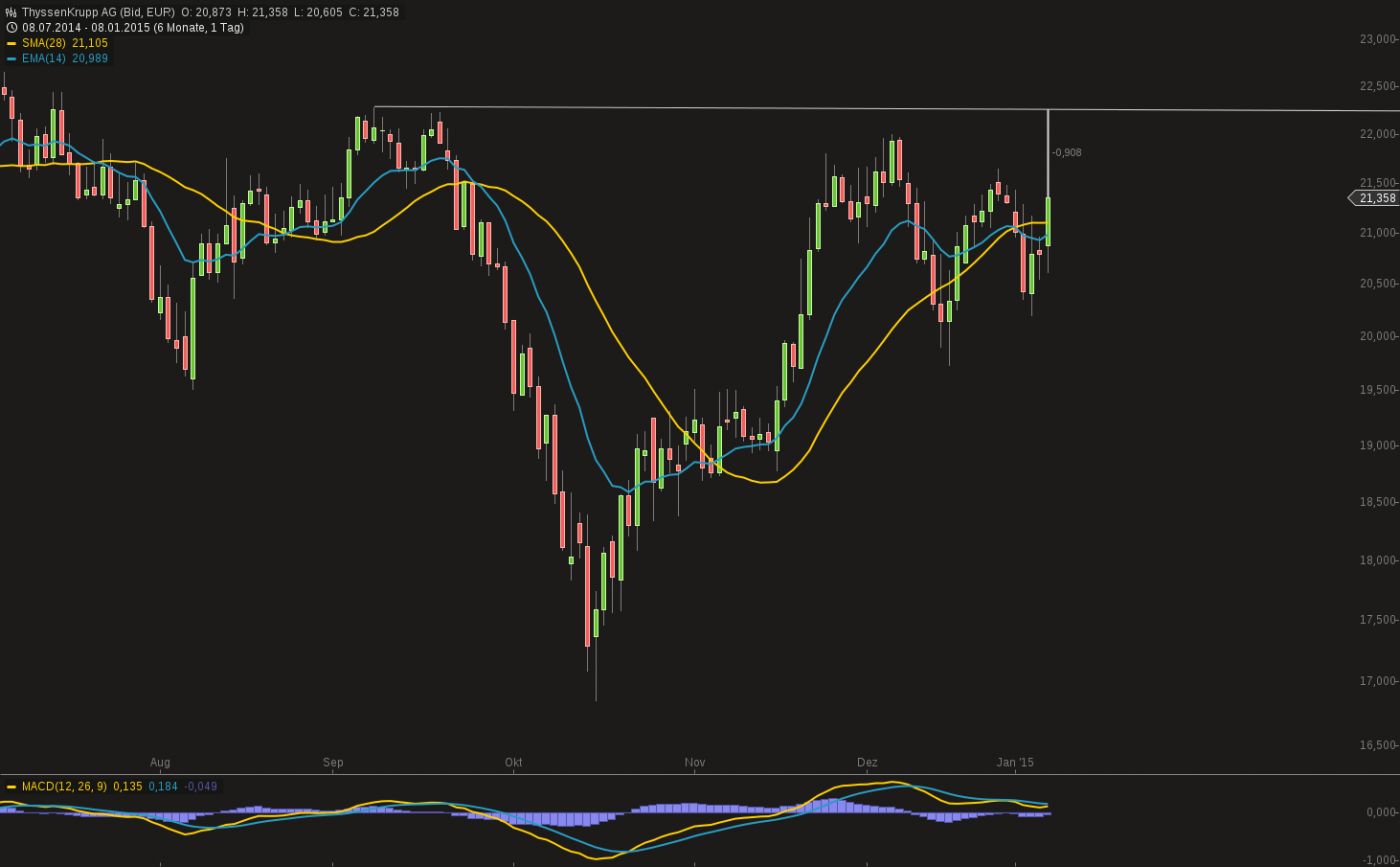
Task: Click the 19,000 price axis label
Action: pos(1377,446)
